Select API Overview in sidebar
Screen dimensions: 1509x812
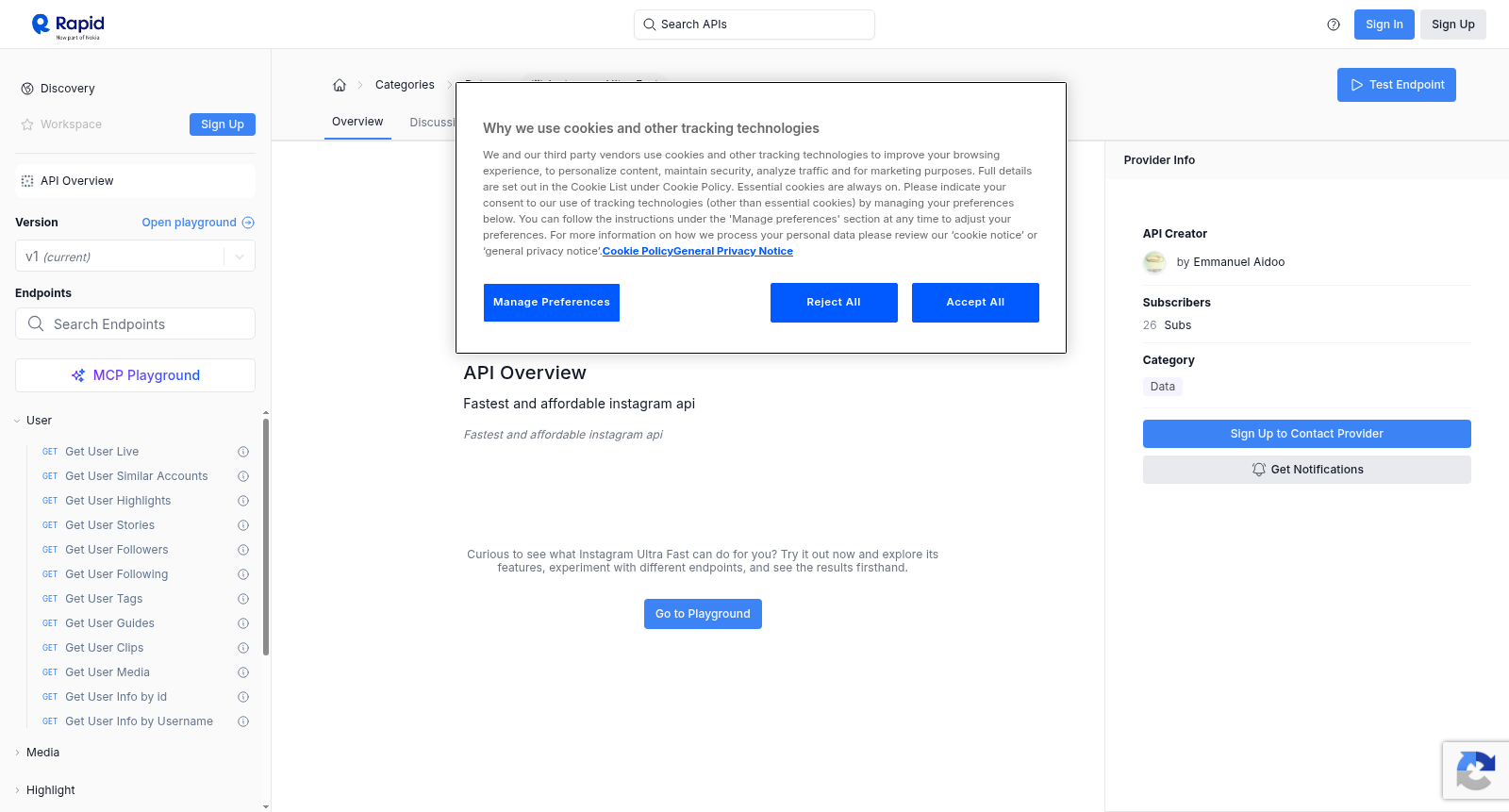pyautogui.click(x=135, y=181)
